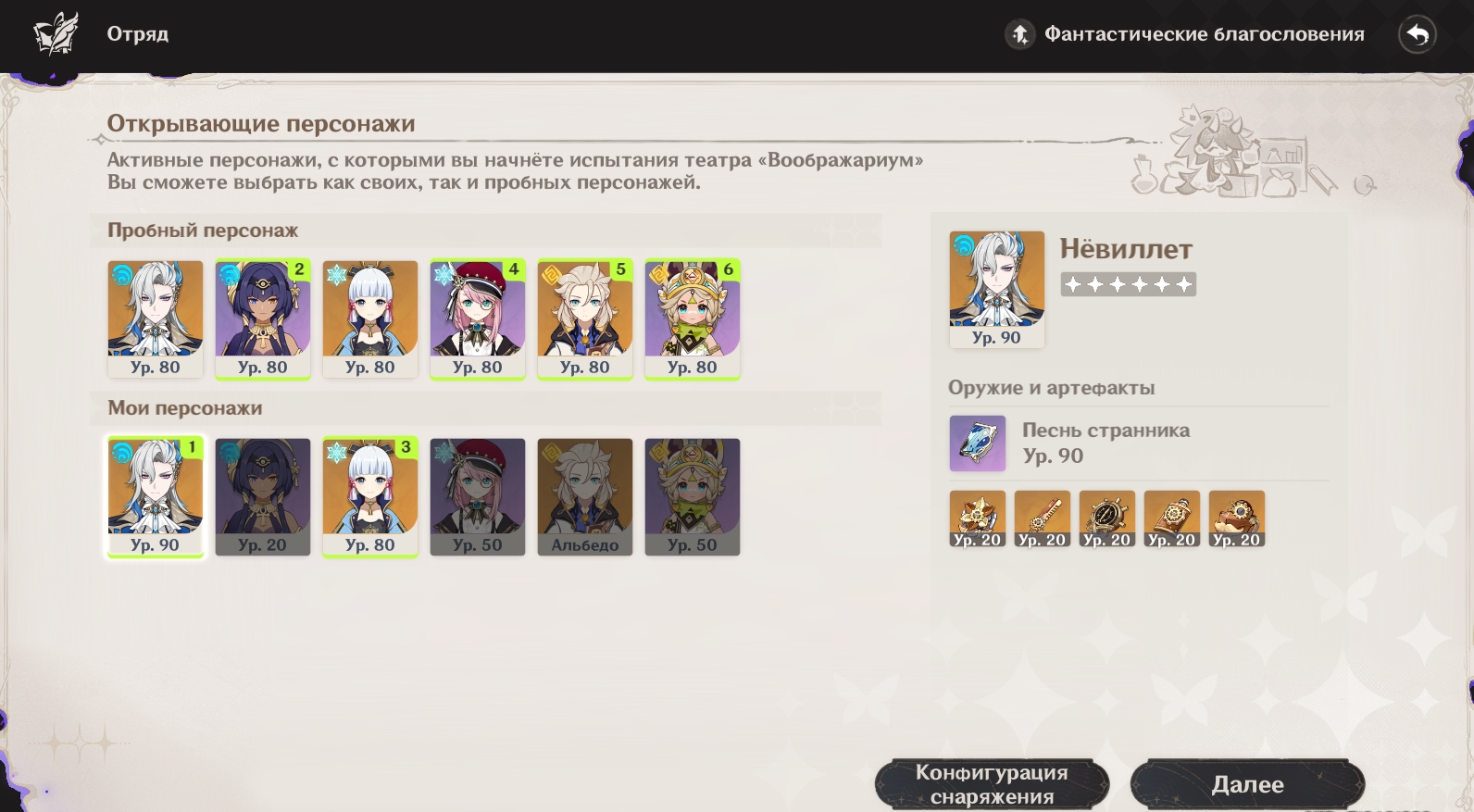Image resolution: width=1474 pixels, height=812 pixels.
Task: Select the circlet artifact icon
Action: click(1236, 518)
